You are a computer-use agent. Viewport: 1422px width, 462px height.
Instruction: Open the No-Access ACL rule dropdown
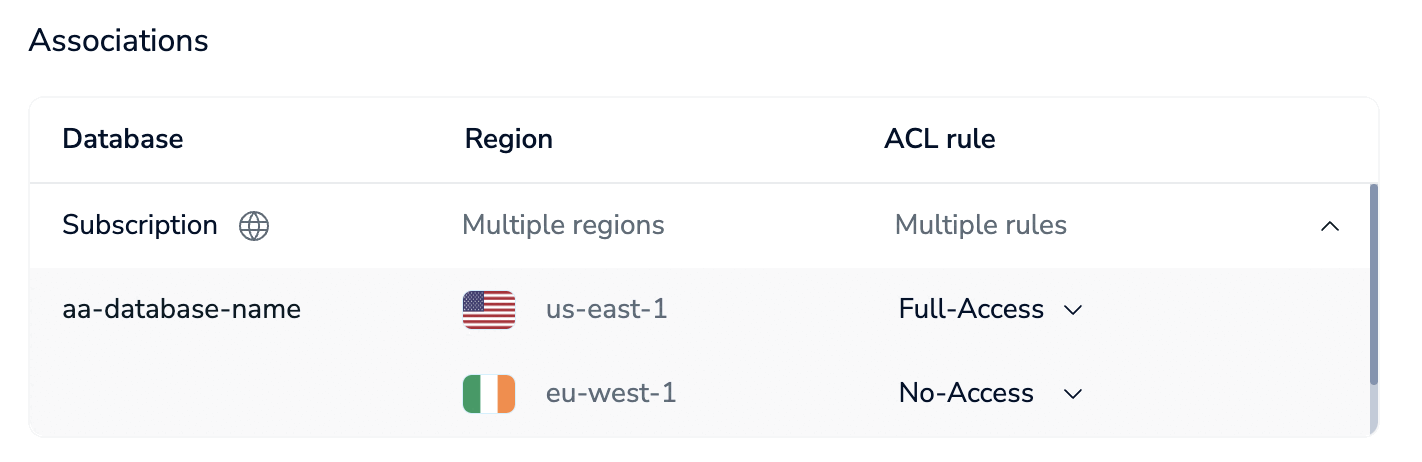[990, 394]
